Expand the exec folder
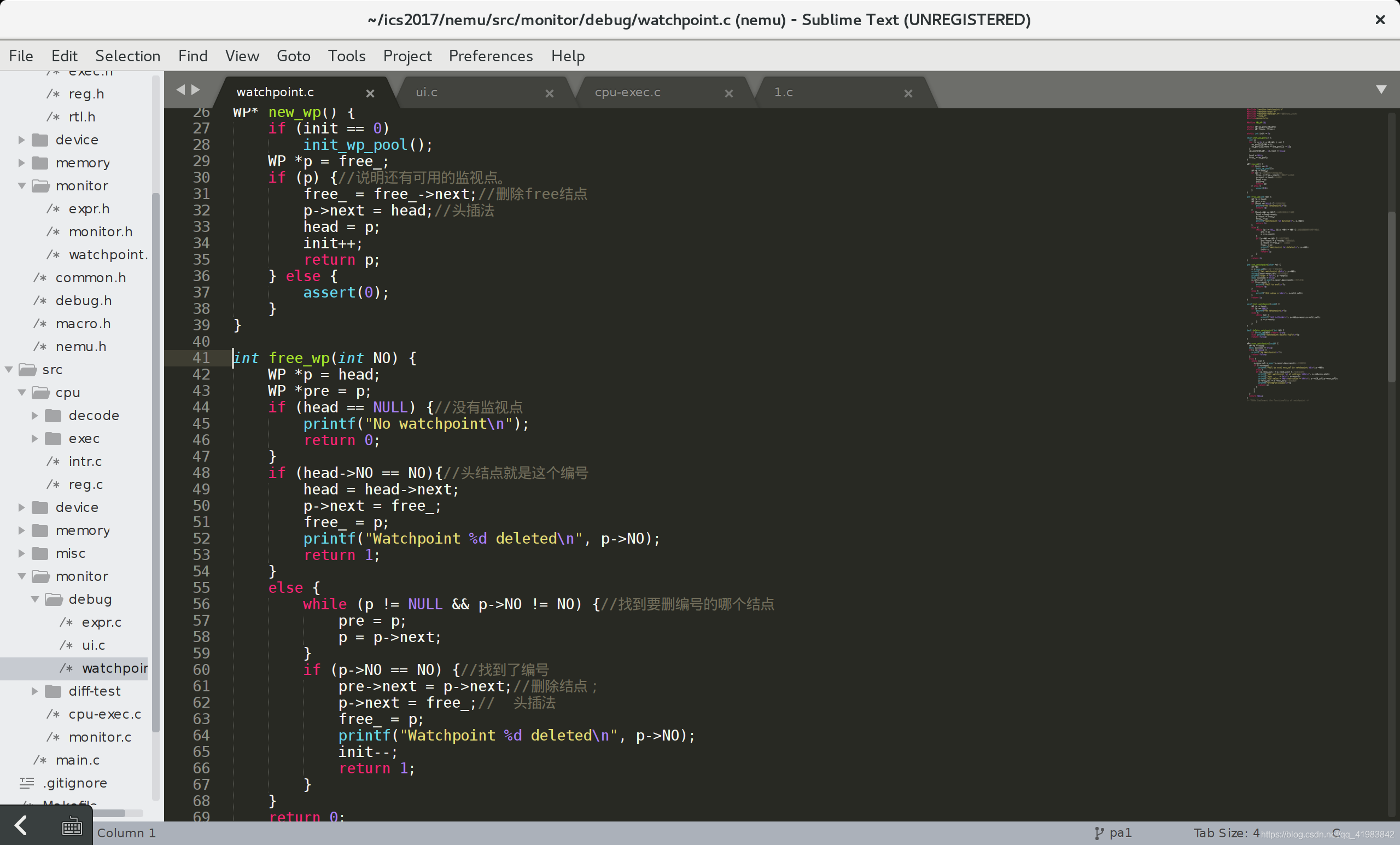The width and height of the screenshot is (1400, 845). pyautogui.click(x=34, y=439)
